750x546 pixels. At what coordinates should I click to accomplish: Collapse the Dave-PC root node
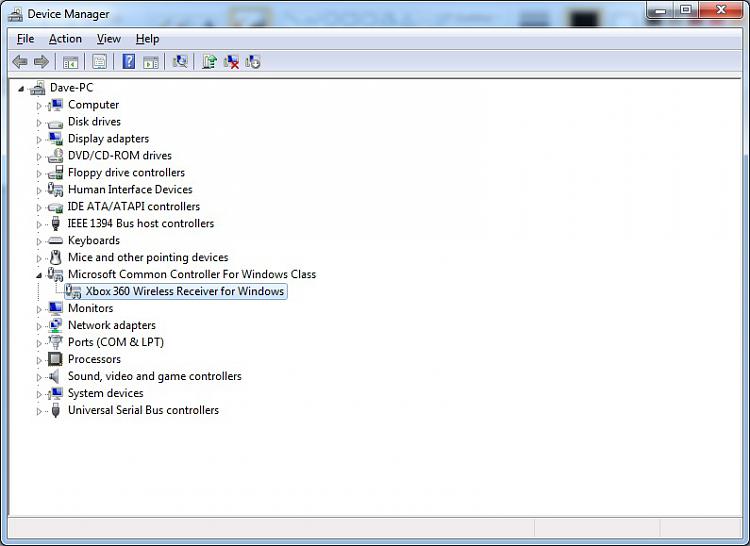(x=21, y=88)
